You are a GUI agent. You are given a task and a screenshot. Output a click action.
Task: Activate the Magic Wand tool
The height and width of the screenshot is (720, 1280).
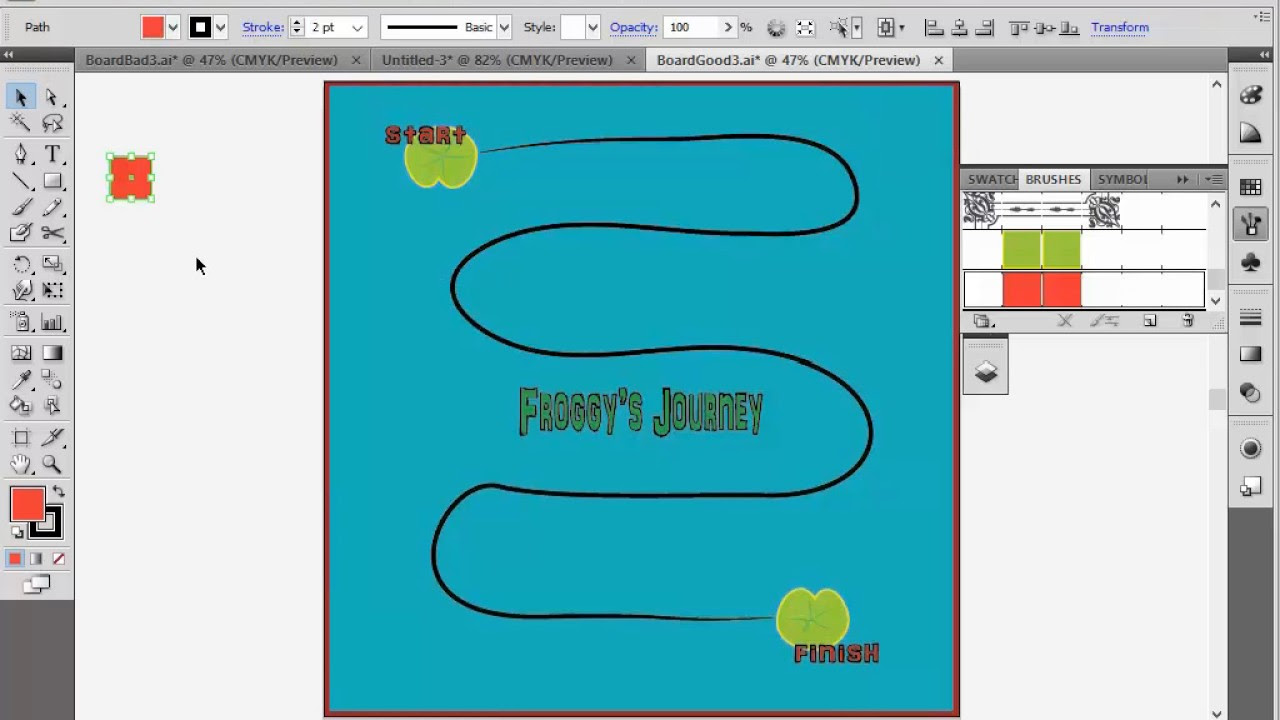(x=21, y=123)
